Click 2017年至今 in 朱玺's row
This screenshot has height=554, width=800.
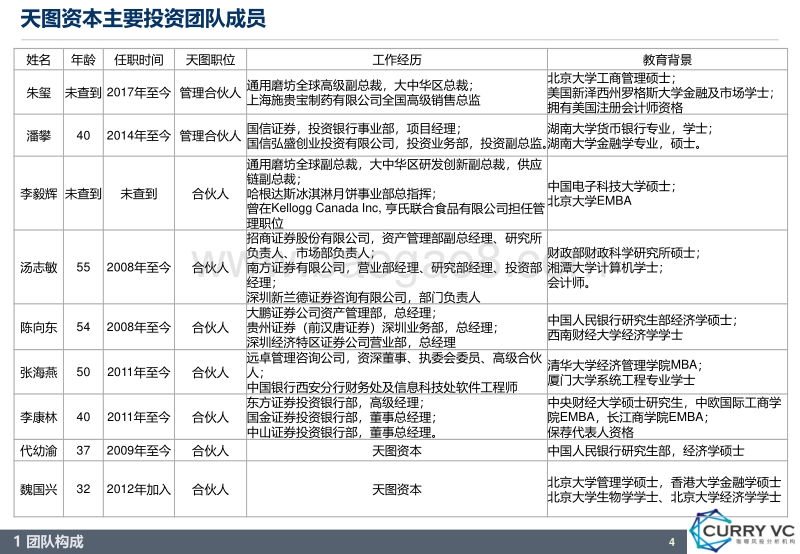tap(139, 92)
